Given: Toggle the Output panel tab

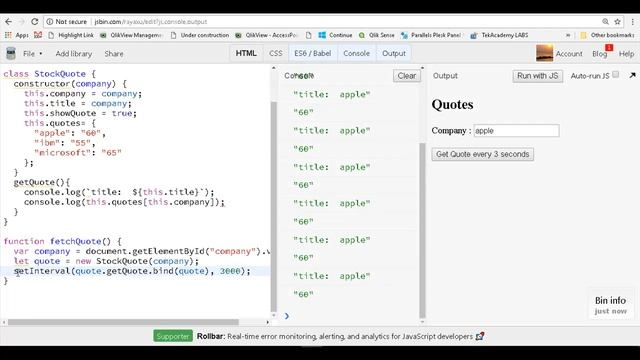Looking at the screenshot, I should click(x=394, y=53).
